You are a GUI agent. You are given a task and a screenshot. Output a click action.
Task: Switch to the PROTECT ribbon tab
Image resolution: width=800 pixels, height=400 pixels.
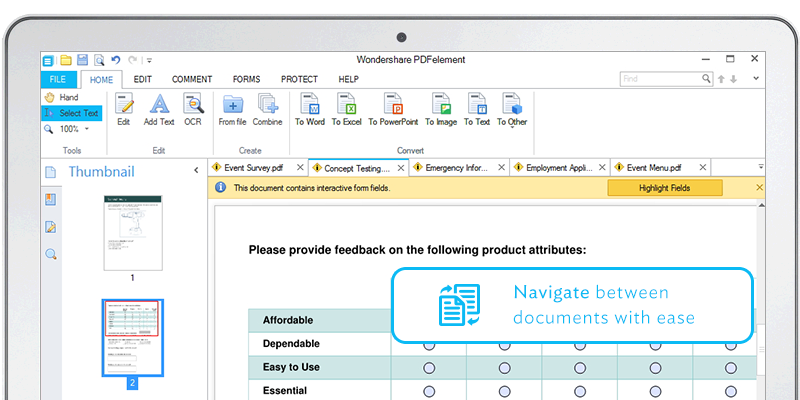[299, 79]
